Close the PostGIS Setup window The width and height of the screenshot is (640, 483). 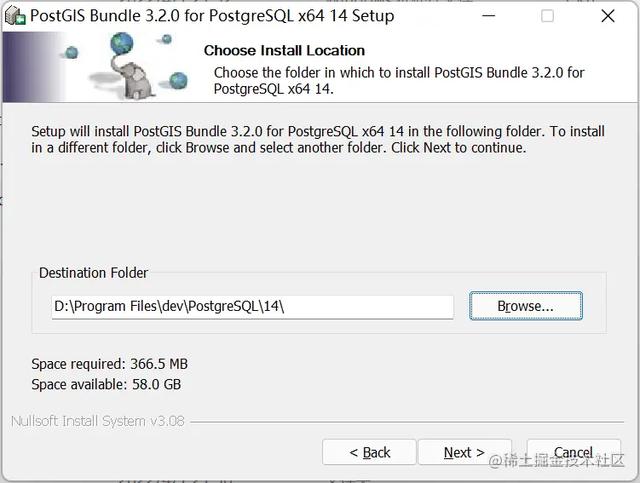pos(608,16)
